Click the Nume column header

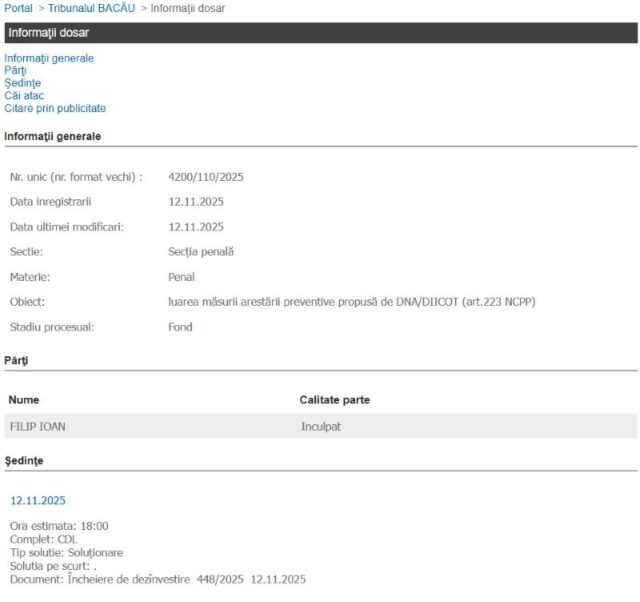(x=24, y=400)
